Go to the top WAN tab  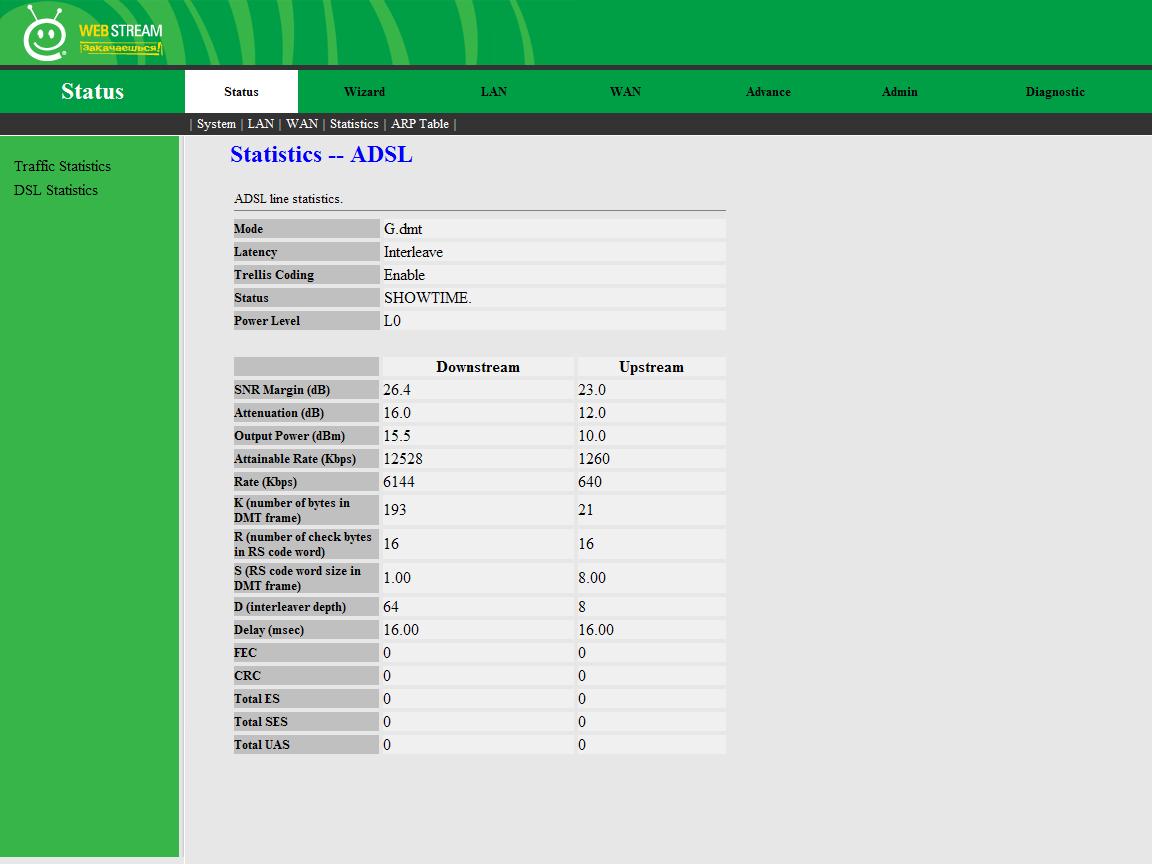[x=625, y=92]
